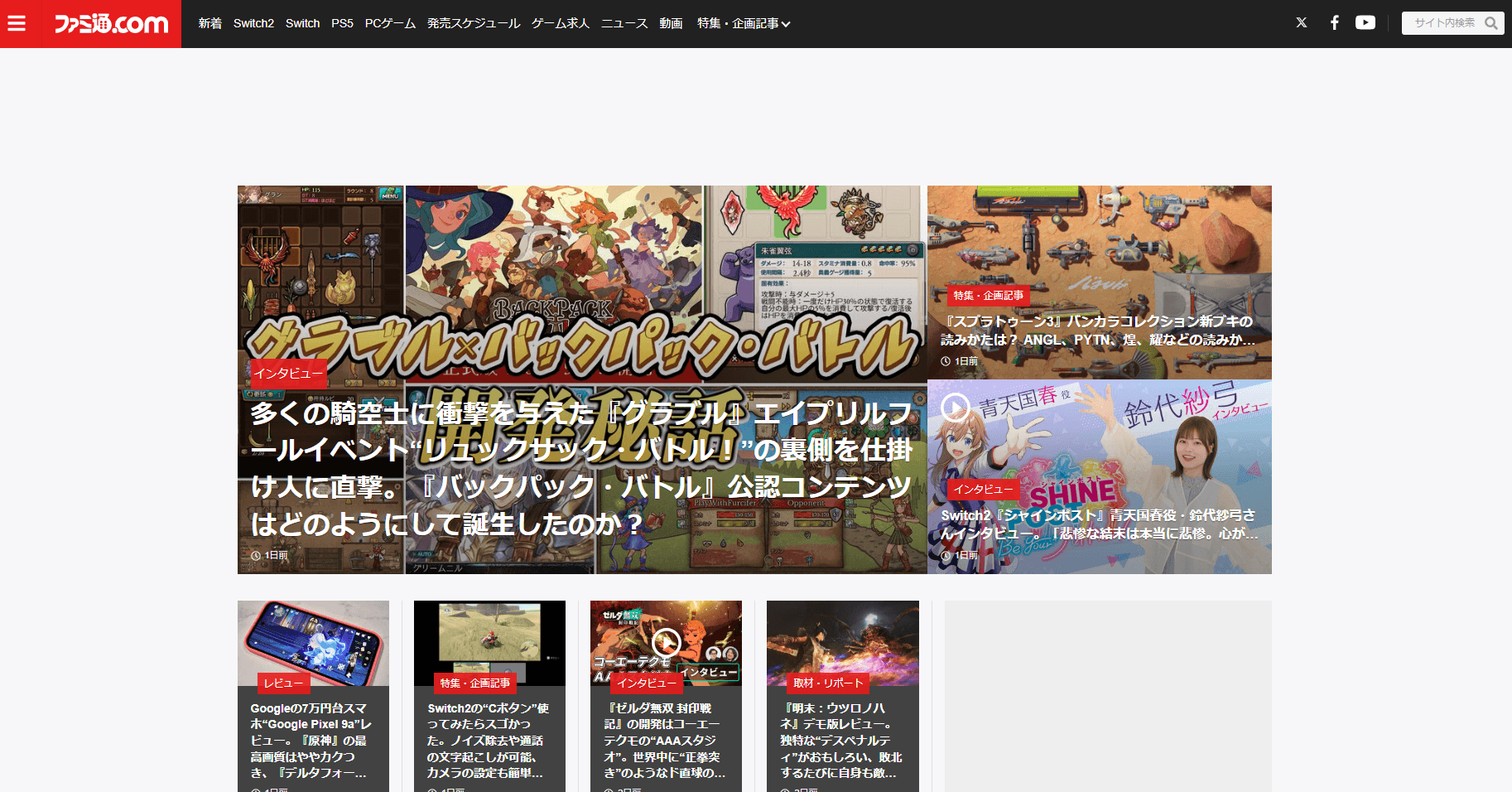
Task: Open Famitsu's X (Twitter) page
Action: click(1302, 22)
